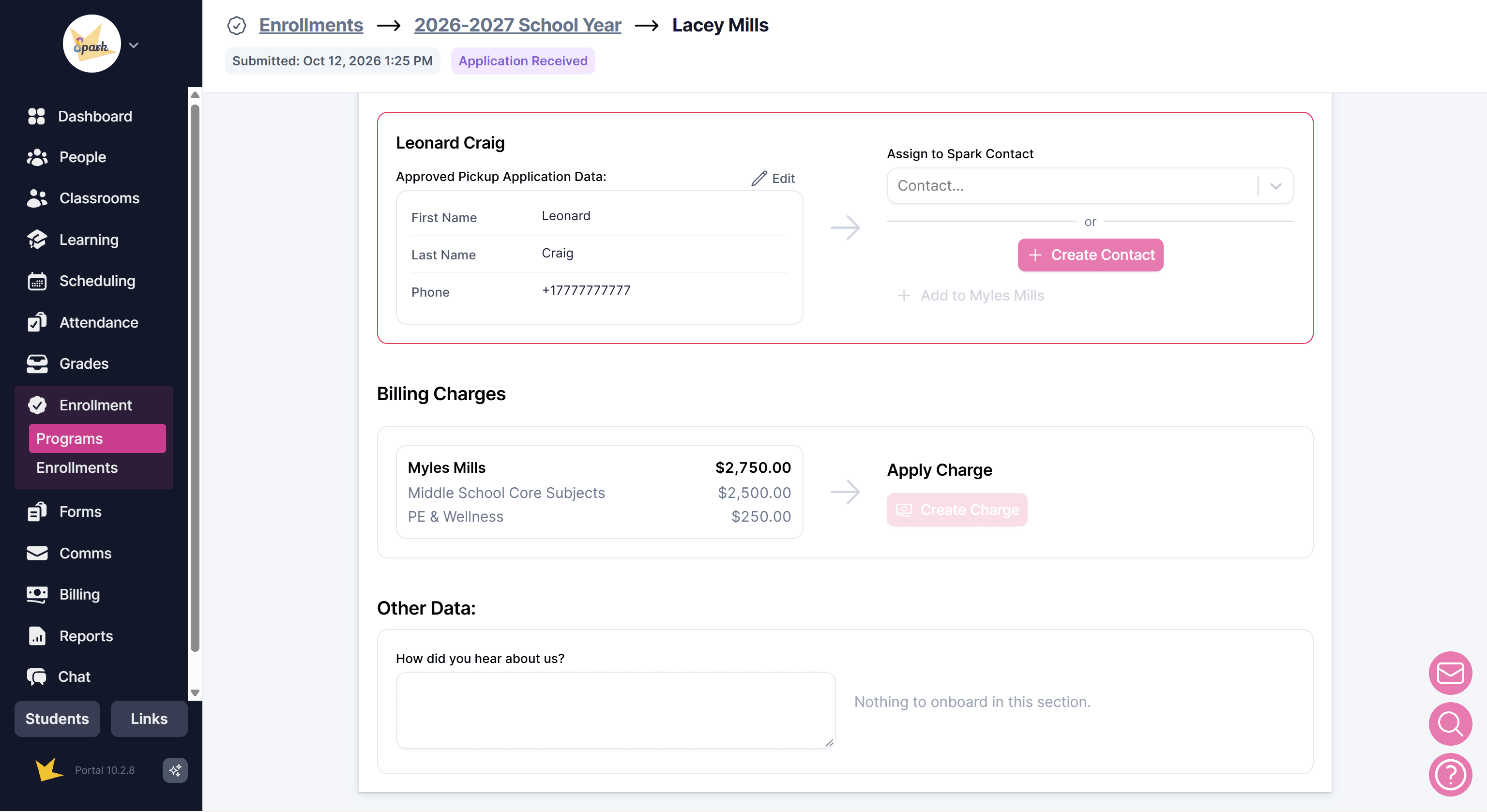Viewport: 1487px width, 812px height.
Task: Click the sidebar scrollbar down arrow
Action: 195,692
